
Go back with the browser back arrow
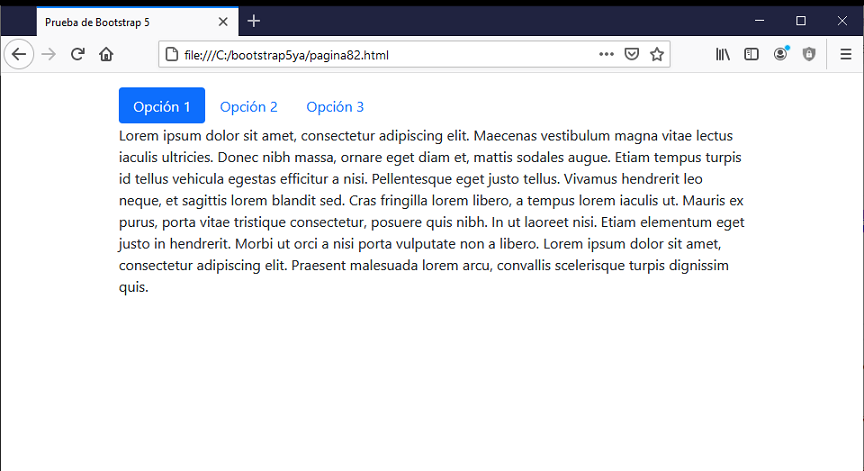point(19,54)
